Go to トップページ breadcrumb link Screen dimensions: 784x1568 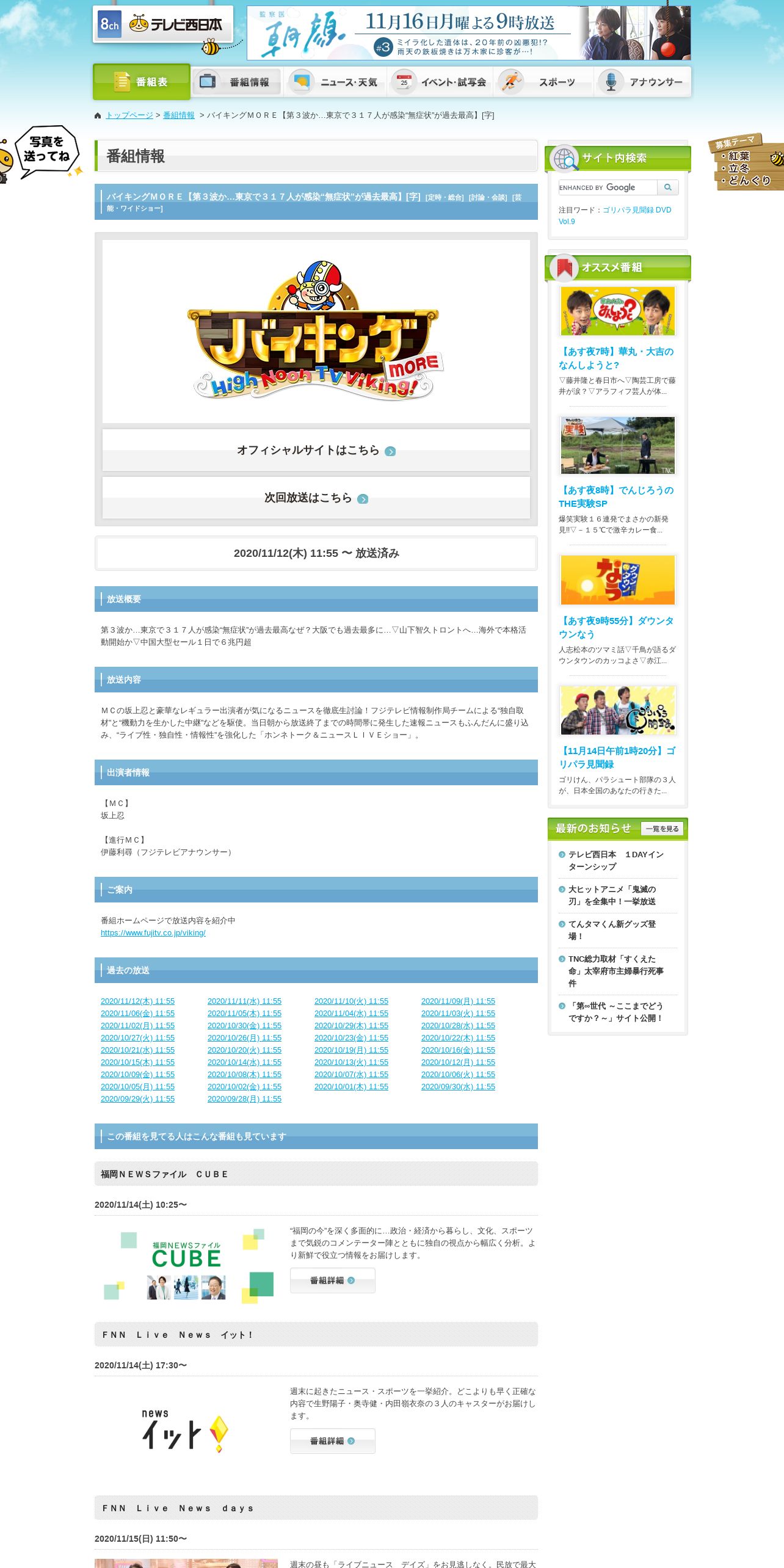click(129, 115)
